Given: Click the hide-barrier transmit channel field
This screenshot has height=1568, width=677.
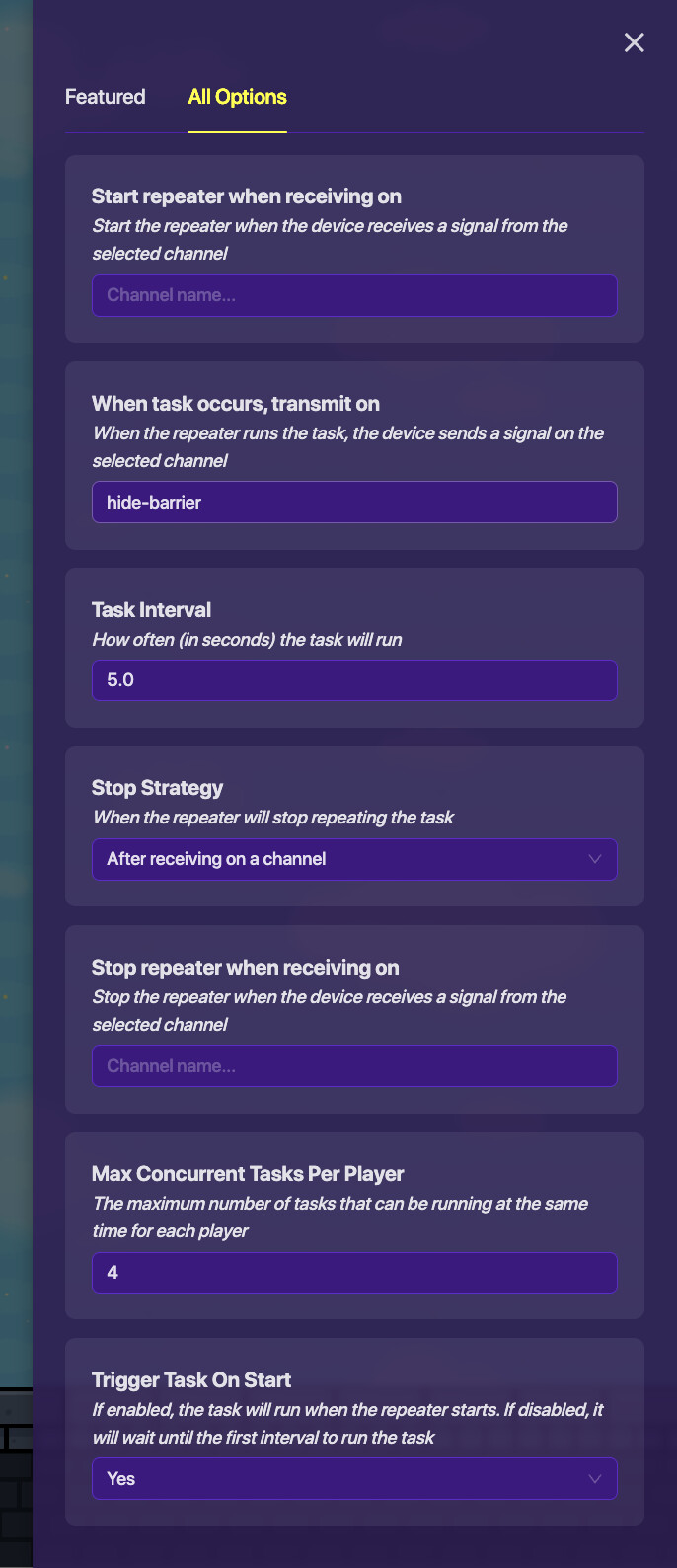Looking at the screenshot, I should (x=354, y=503).
